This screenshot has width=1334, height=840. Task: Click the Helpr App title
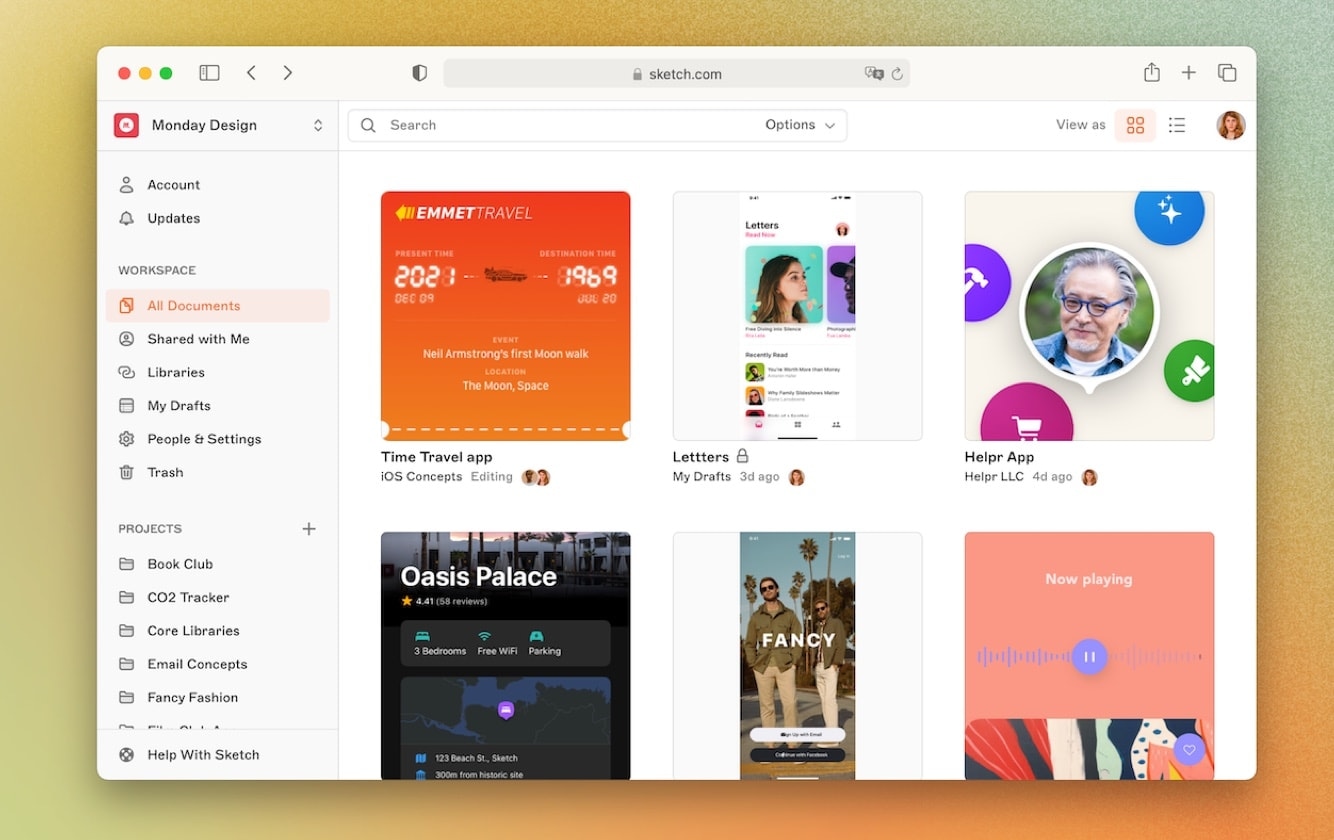[x=999, y=457]
